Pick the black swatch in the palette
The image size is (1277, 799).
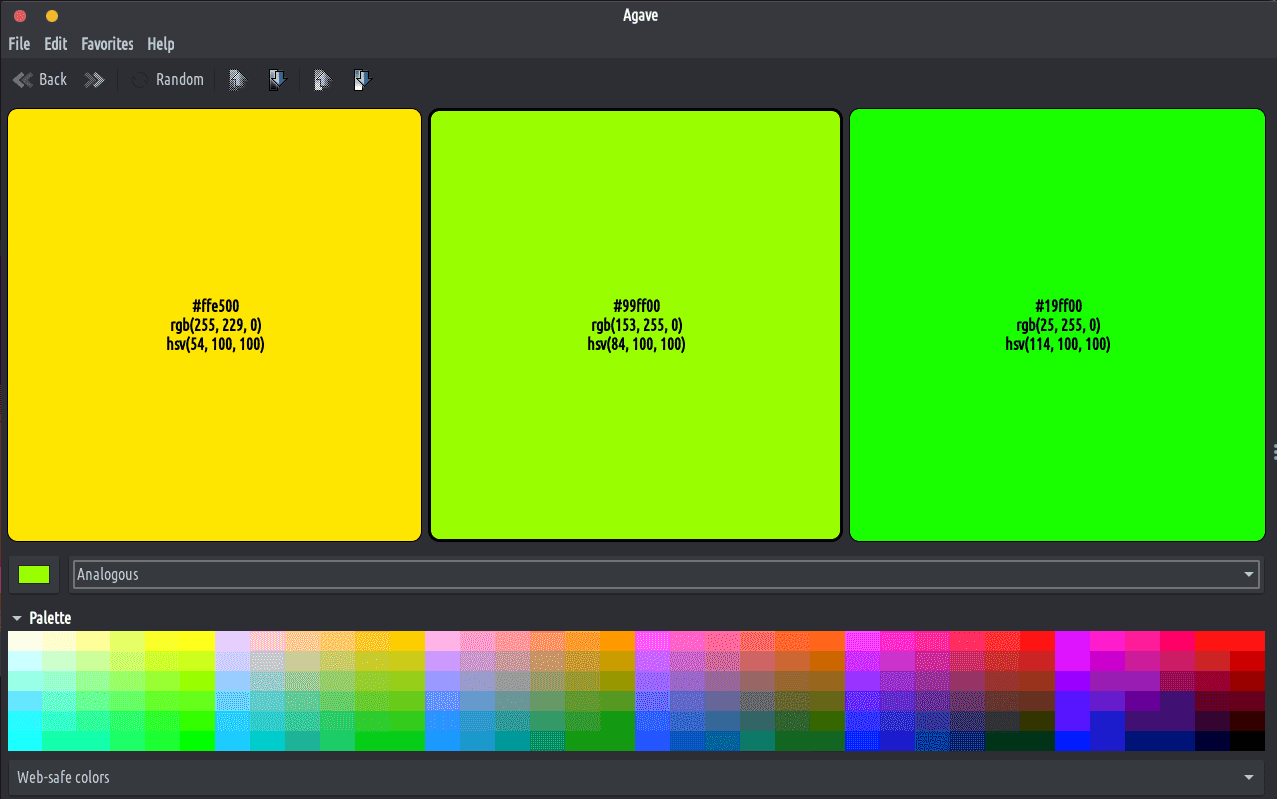1247,741
